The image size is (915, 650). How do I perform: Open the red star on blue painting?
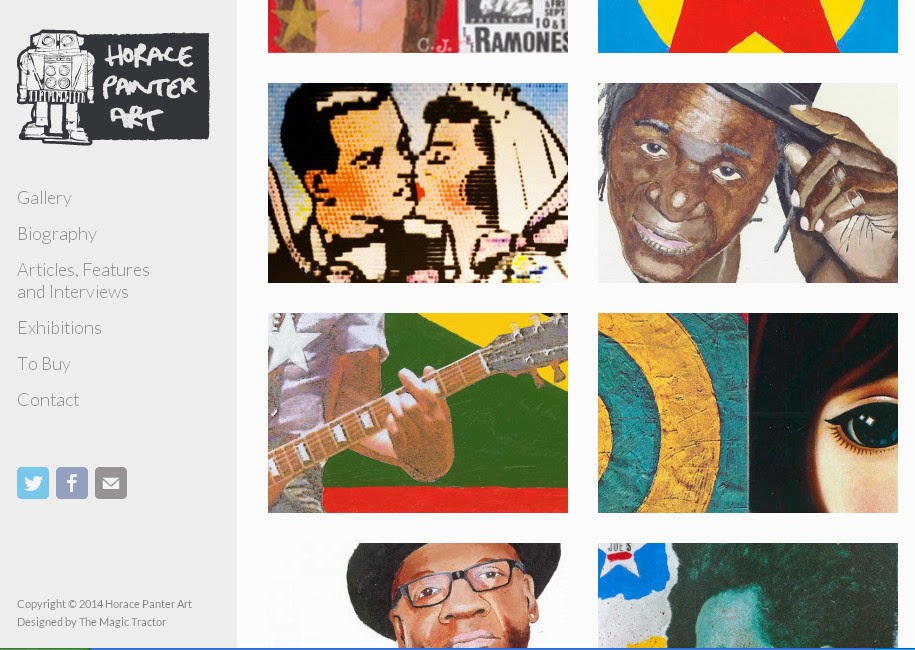click(x=748, y=26)
